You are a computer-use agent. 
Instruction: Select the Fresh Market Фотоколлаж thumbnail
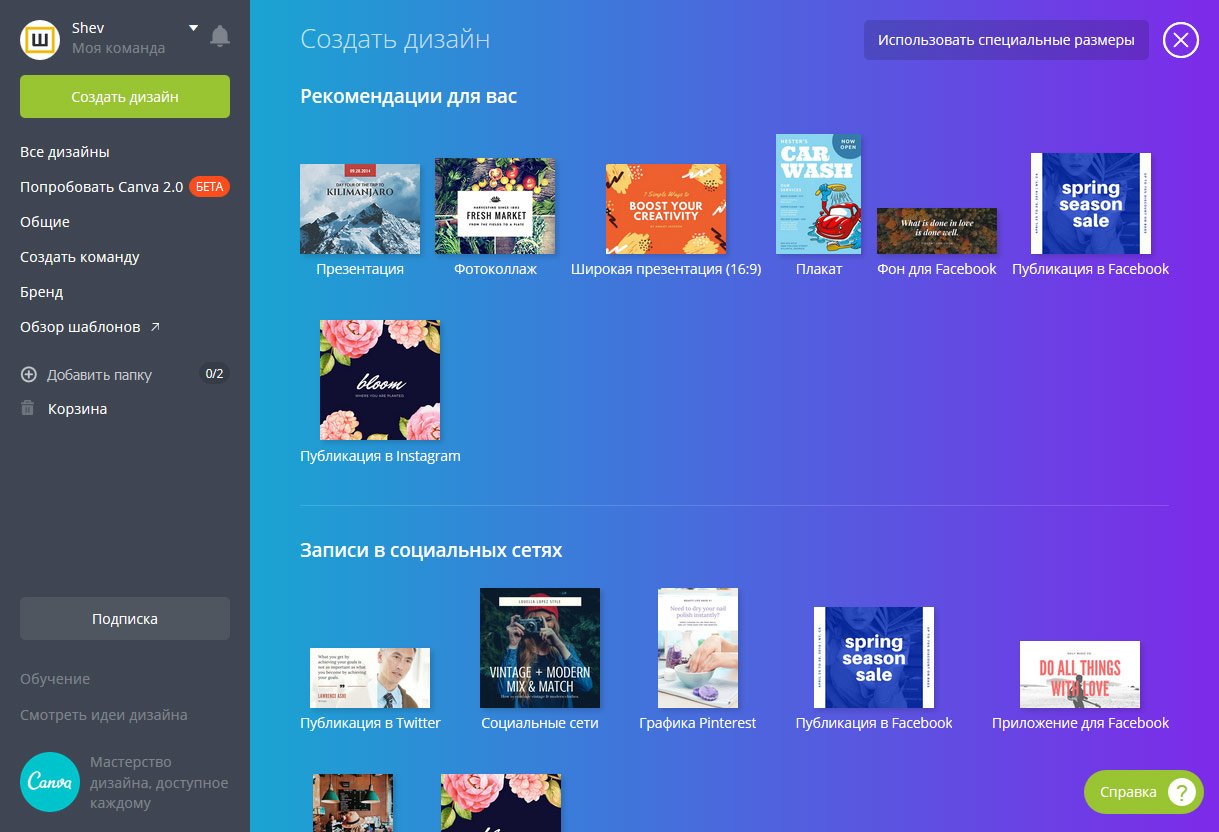(495, 206)
